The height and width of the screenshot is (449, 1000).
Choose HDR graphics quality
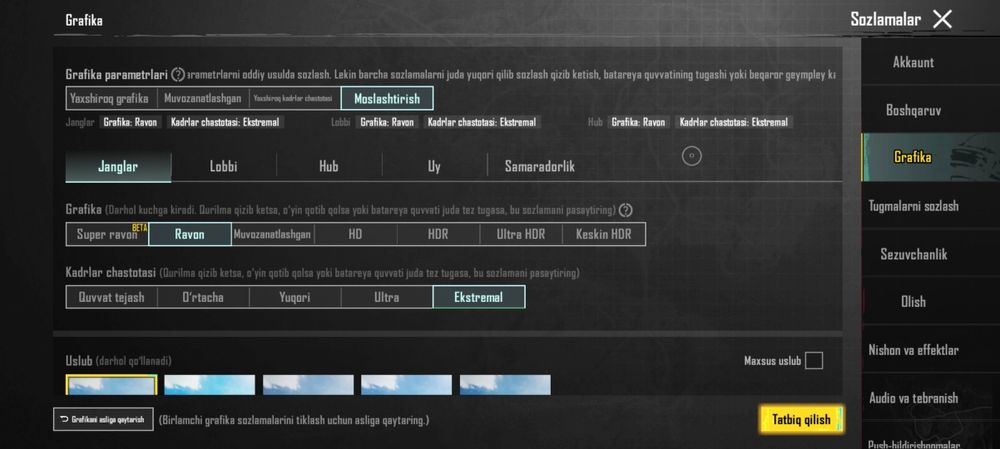[x=438, y=234]
